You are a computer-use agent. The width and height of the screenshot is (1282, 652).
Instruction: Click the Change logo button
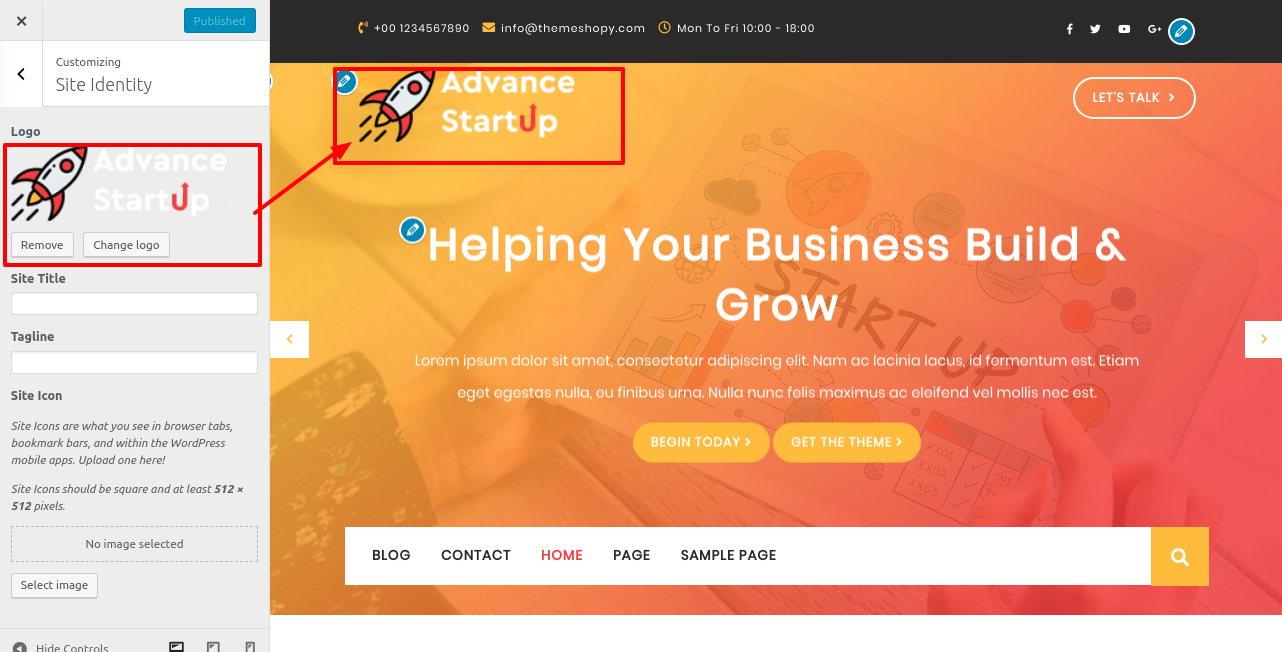click(x=126, y=245)
